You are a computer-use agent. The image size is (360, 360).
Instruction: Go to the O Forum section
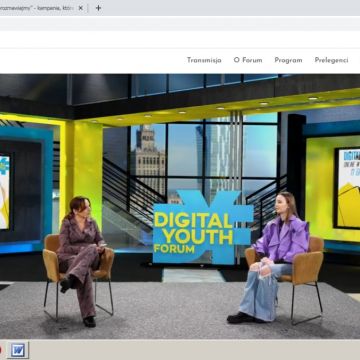click(248, 60)
